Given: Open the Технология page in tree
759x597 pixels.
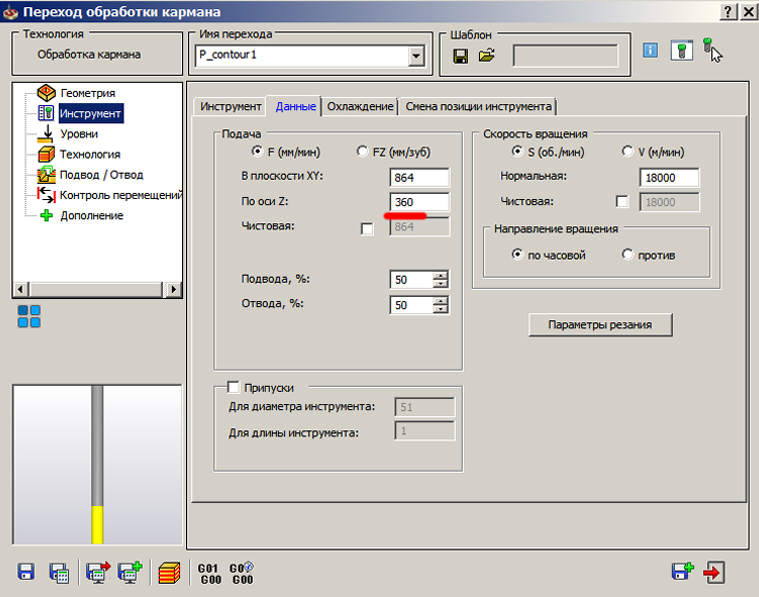Looking at the screenshot, I should coord(90,154).
